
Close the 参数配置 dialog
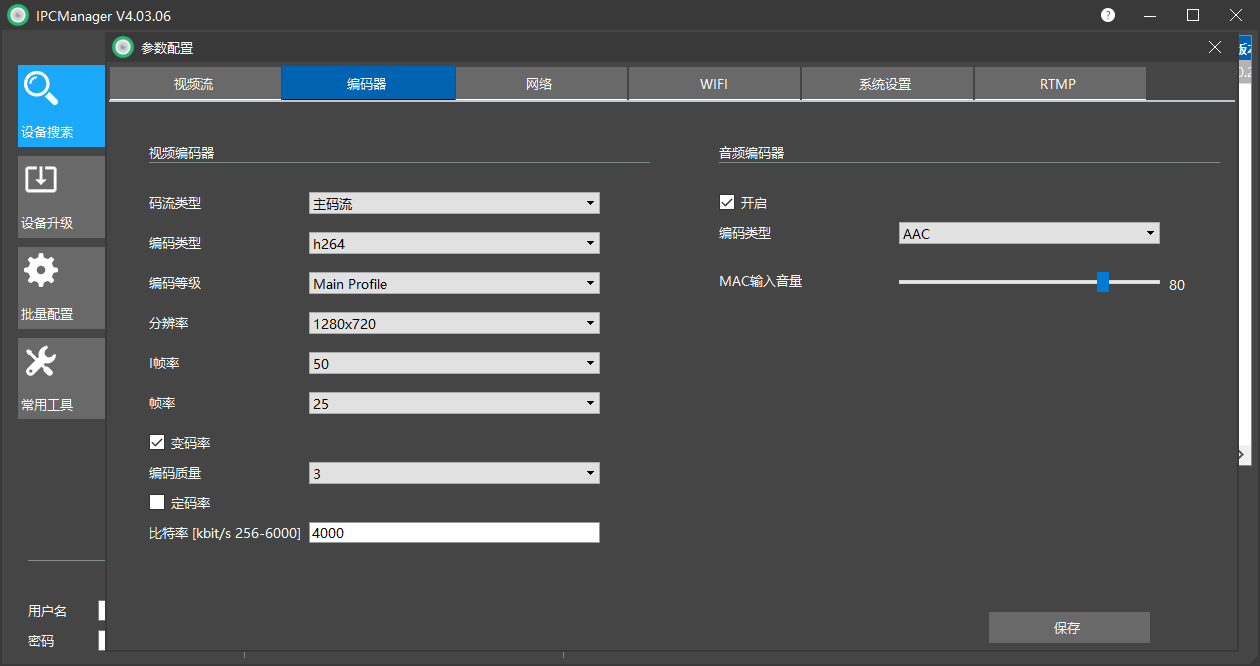coord(1215,47)
